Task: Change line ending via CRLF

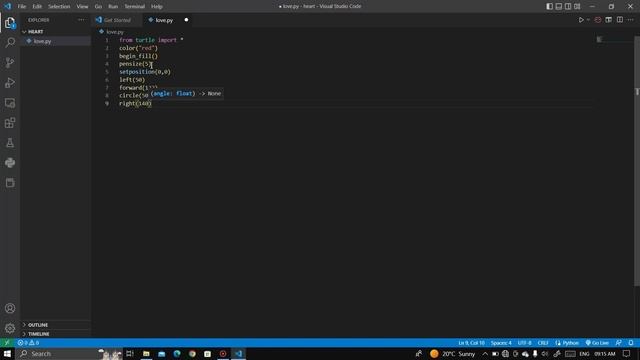Action: tap(543, 343)
